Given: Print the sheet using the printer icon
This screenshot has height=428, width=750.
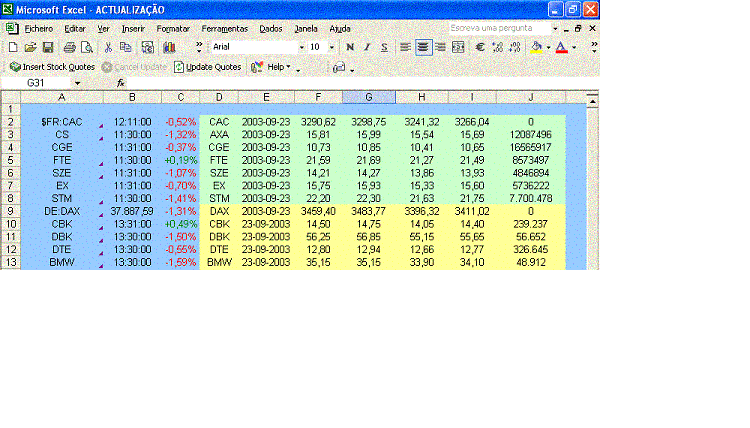Looking at the screenshot, I should [69, 47].
